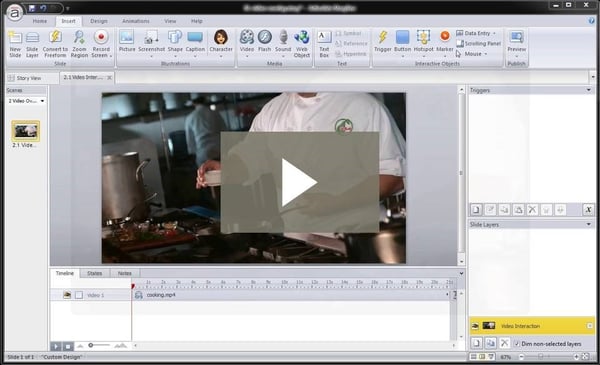The image size is (600, 365).
Task: Collapse the Triggers panel arrow
Action: pyautogui.click(x=589, y=90)
